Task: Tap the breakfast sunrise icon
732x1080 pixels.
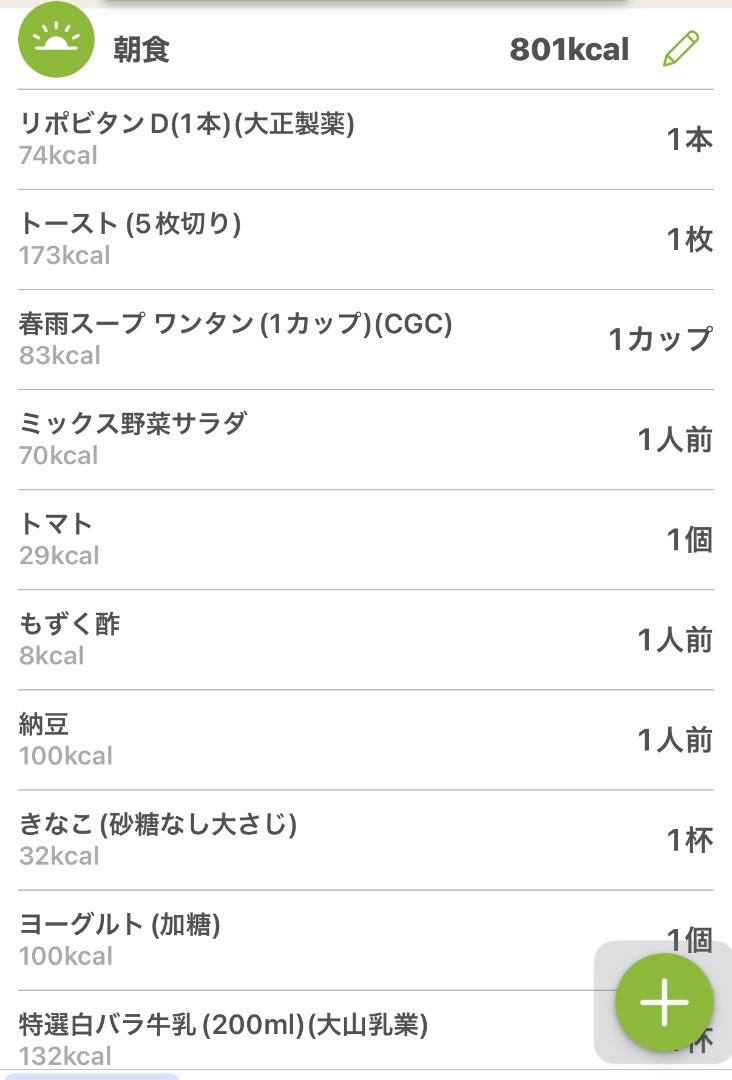Action: 56,40
